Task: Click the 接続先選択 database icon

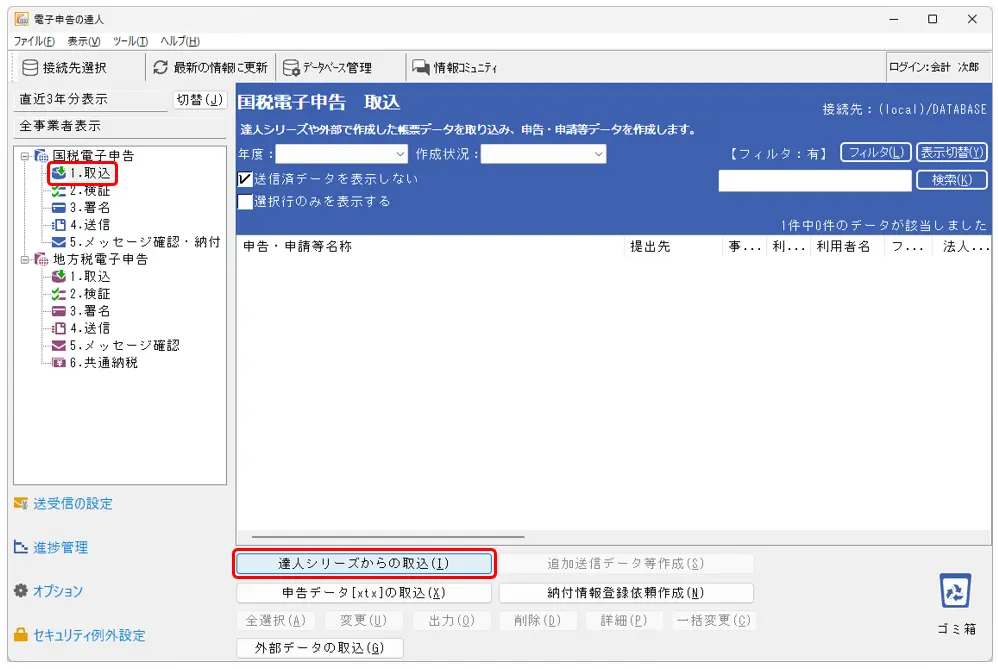Action: (x=30, y=68)
